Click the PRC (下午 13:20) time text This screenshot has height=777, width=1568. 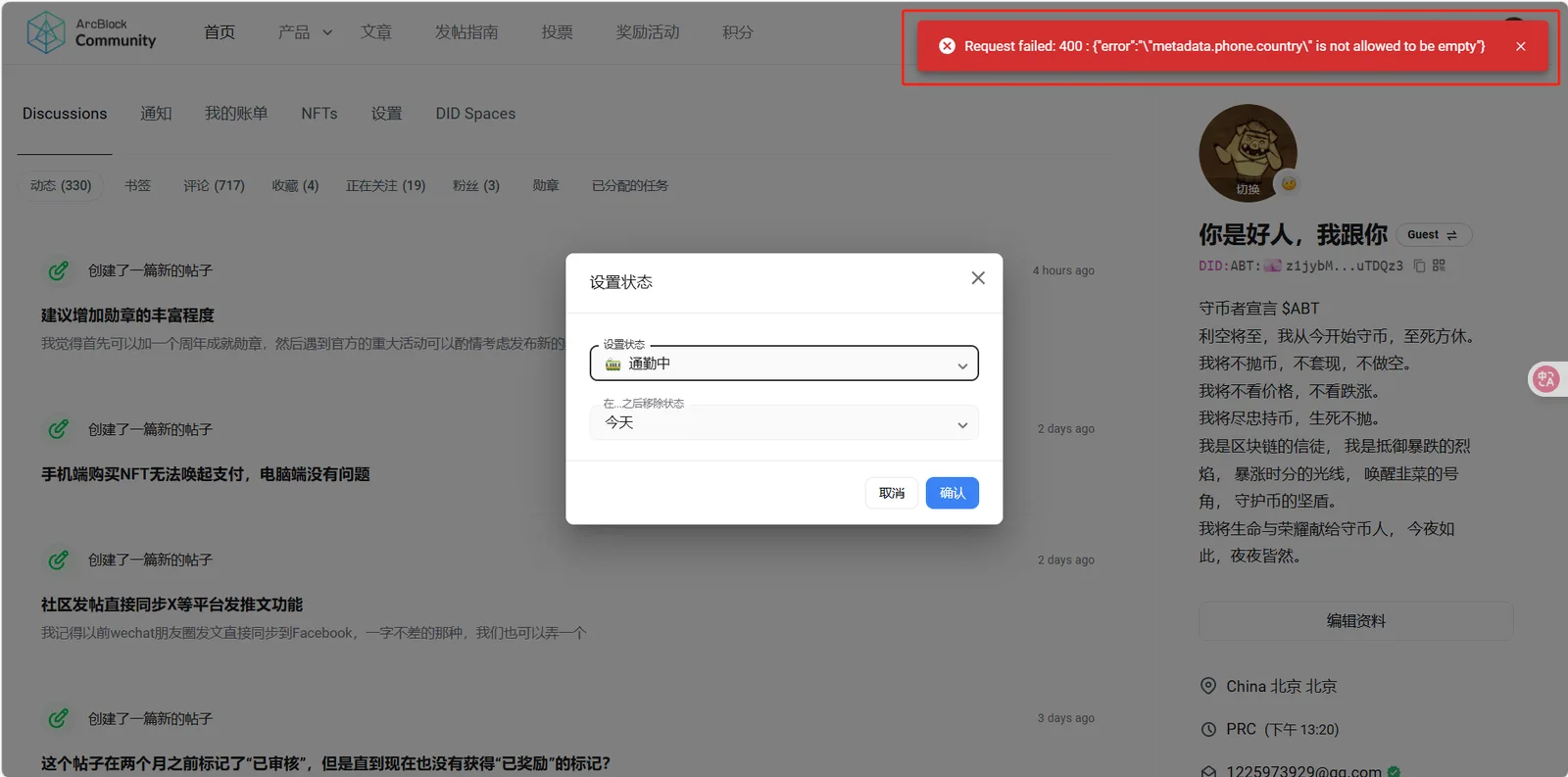click(1283, 729)
